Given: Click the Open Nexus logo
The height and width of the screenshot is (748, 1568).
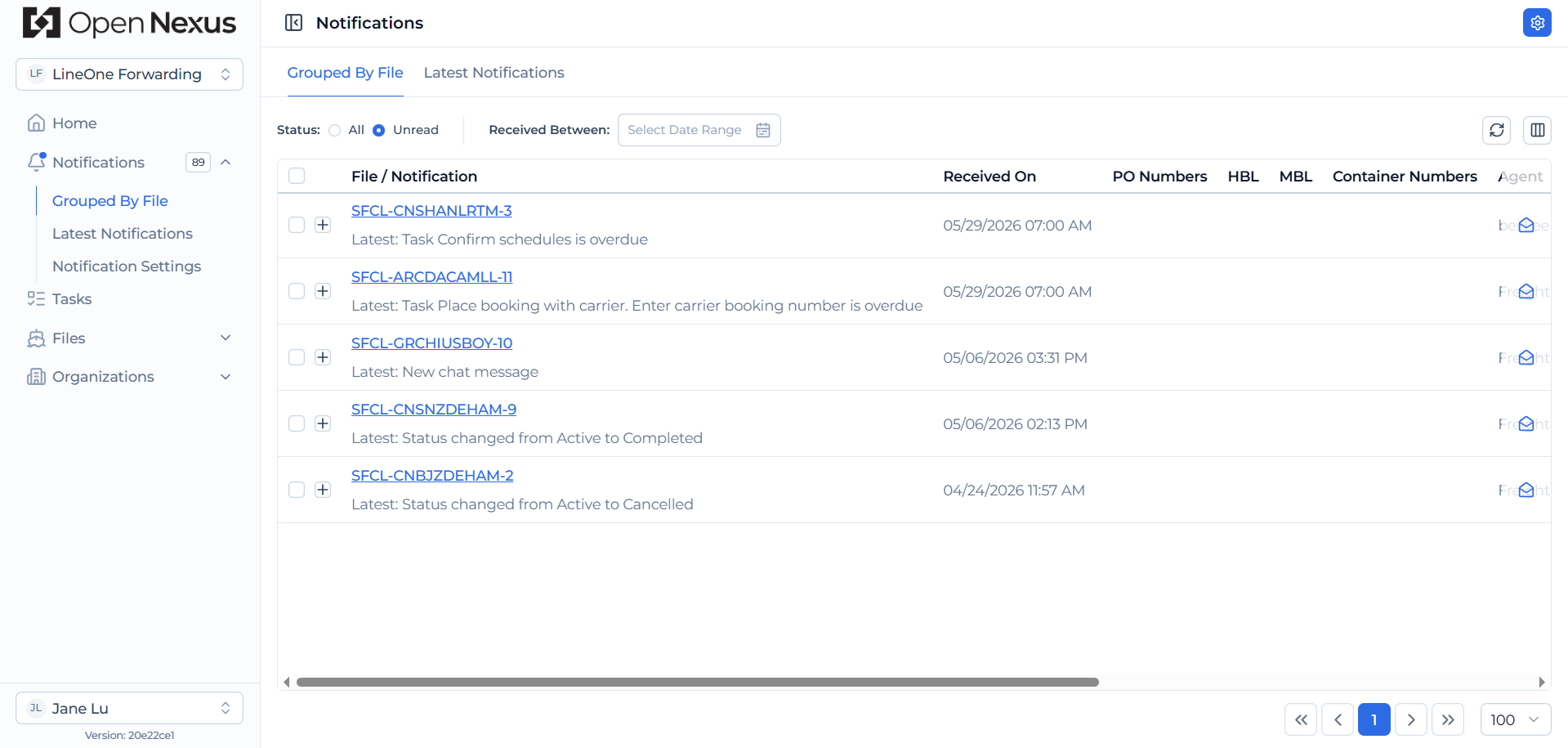Looking at the screenshot, I should [129, 23].
